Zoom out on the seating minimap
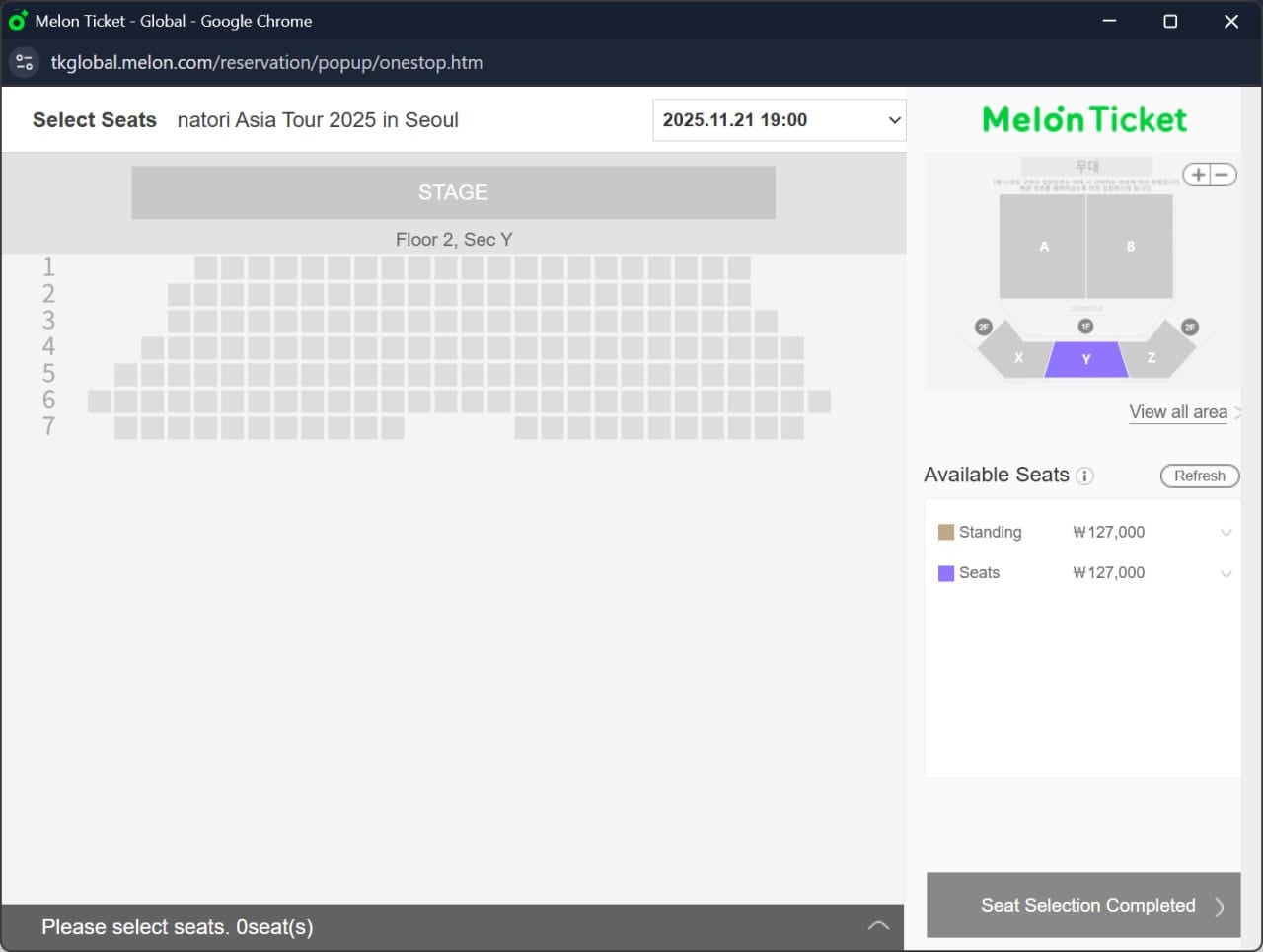Screen dimensions: 1263x952 click(1222, 174)
